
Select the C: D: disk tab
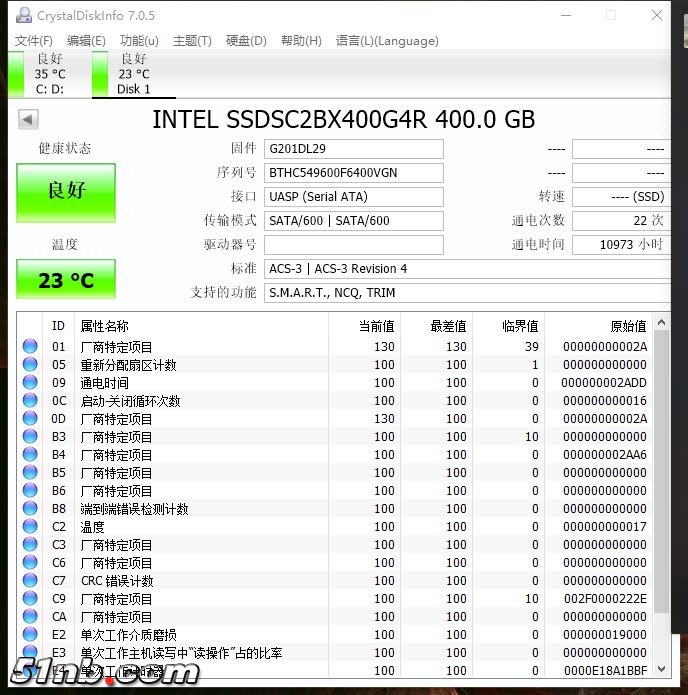click(49, 75)
